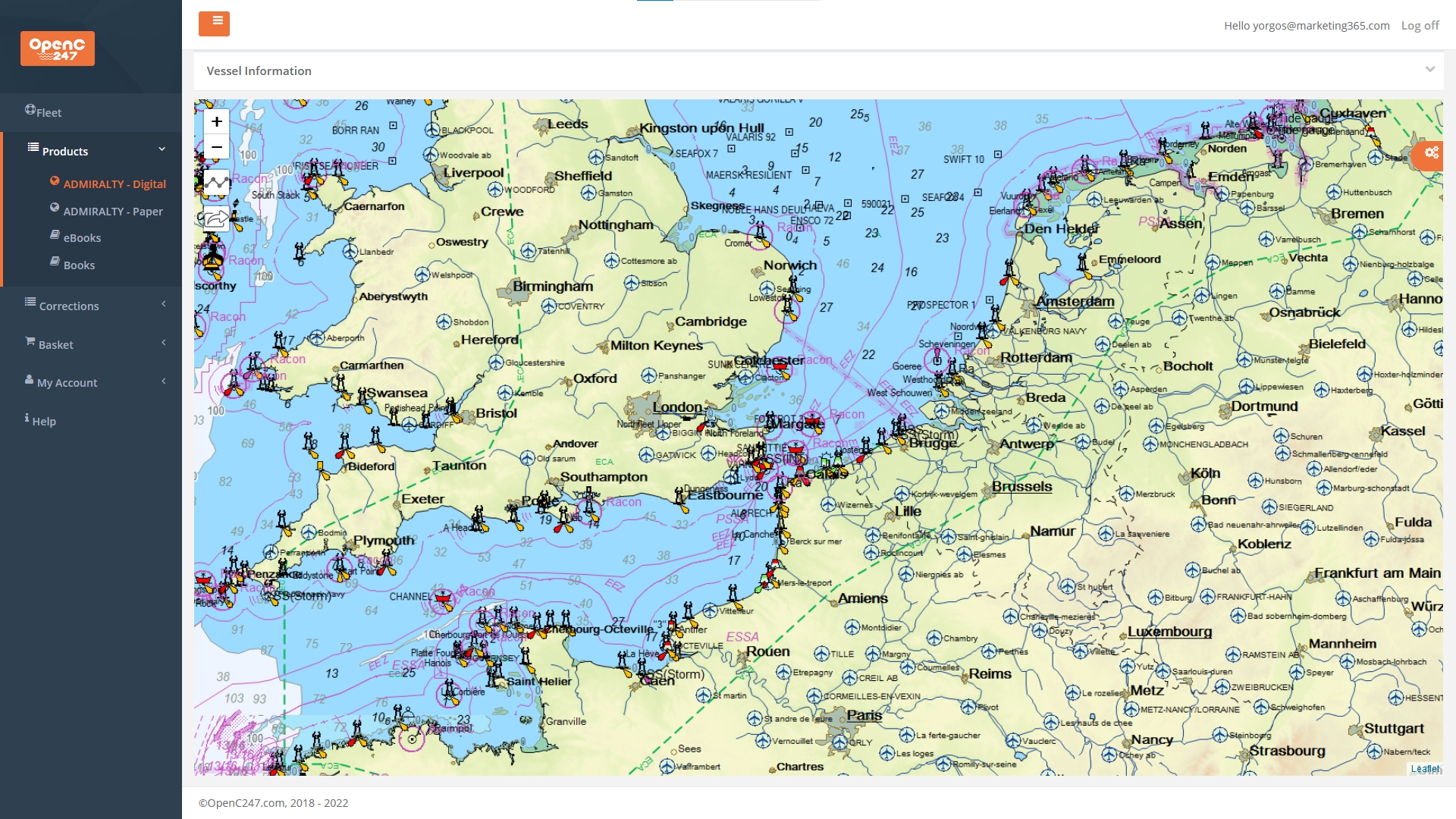Click the share map icon below the route tool
1456x819 pixels.
[x=216, y=219]
